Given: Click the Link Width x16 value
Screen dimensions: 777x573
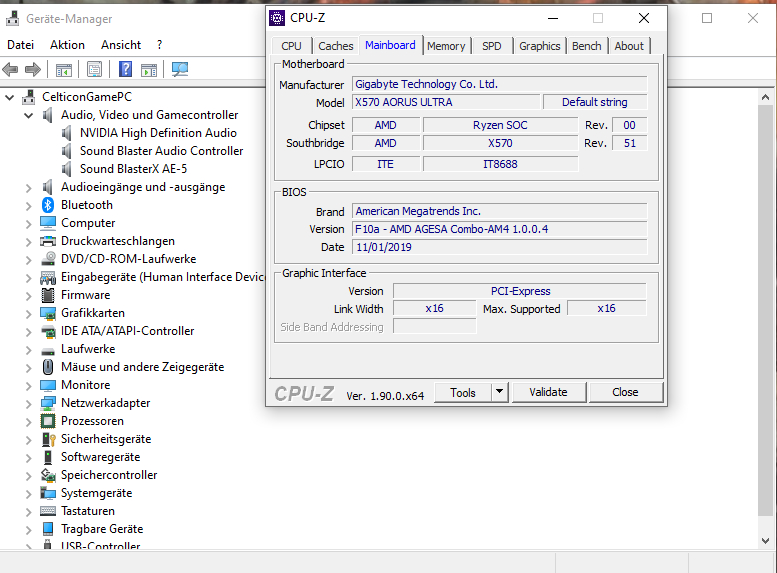Looking at the screenshot, I should click(435, 308).
